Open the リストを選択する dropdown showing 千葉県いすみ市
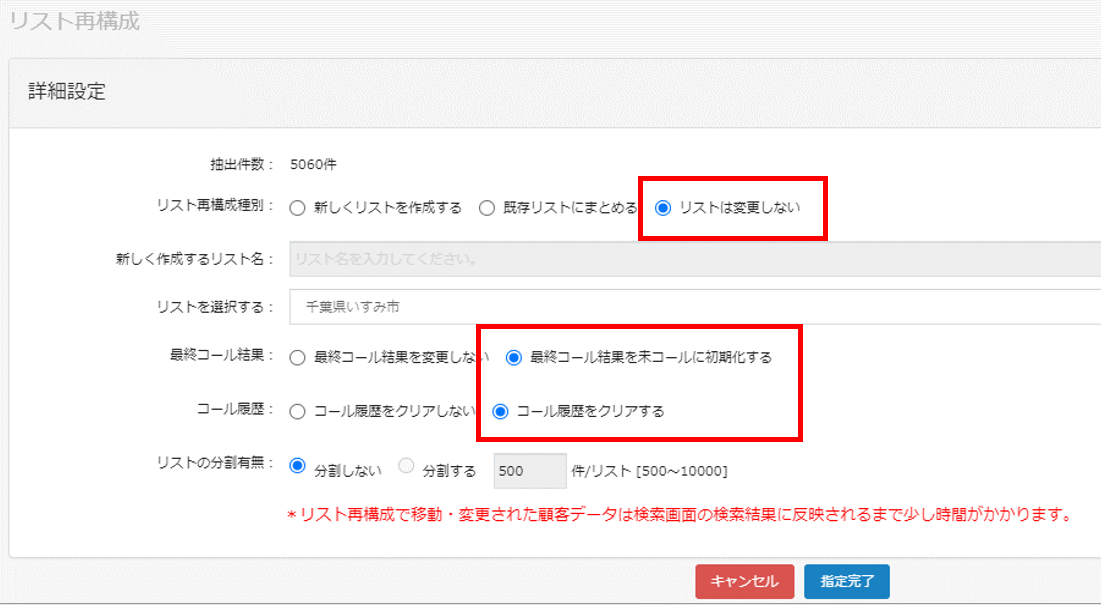 [695, 307]
